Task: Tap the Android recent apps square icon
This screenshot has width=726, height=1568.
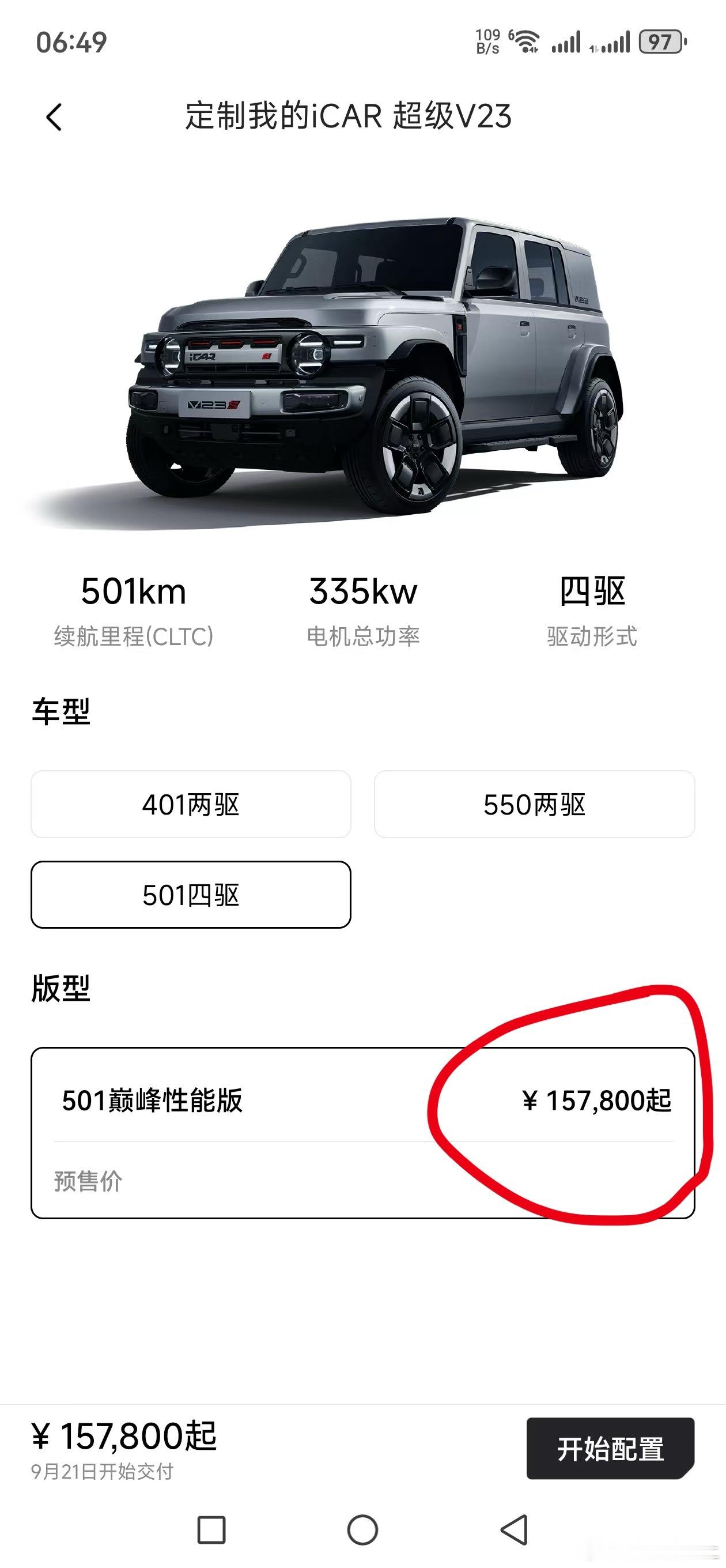Action: pos(211,1529)
